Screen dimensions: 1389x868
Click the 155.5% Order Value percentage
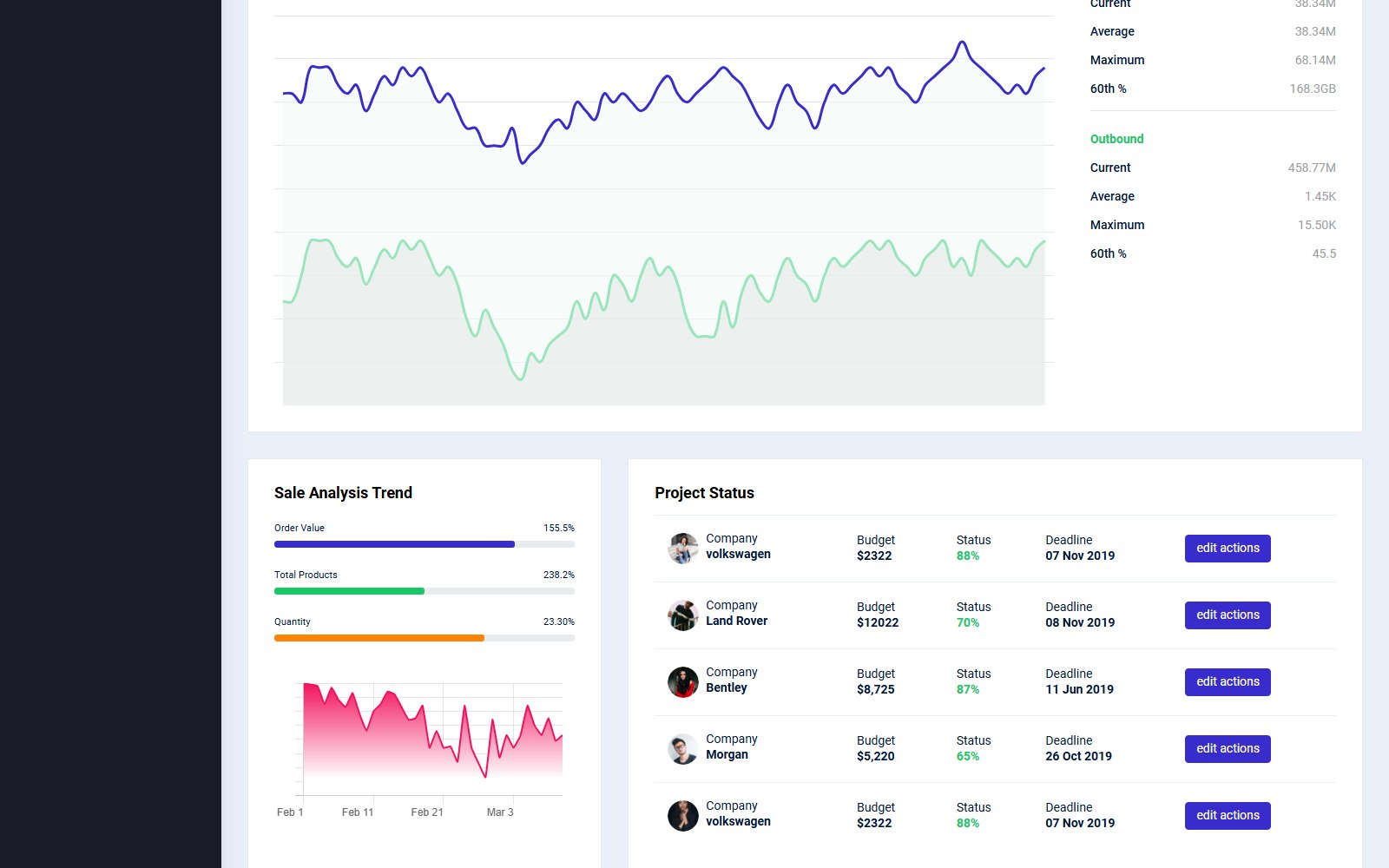pyautogui.click(x=559, y=528)
